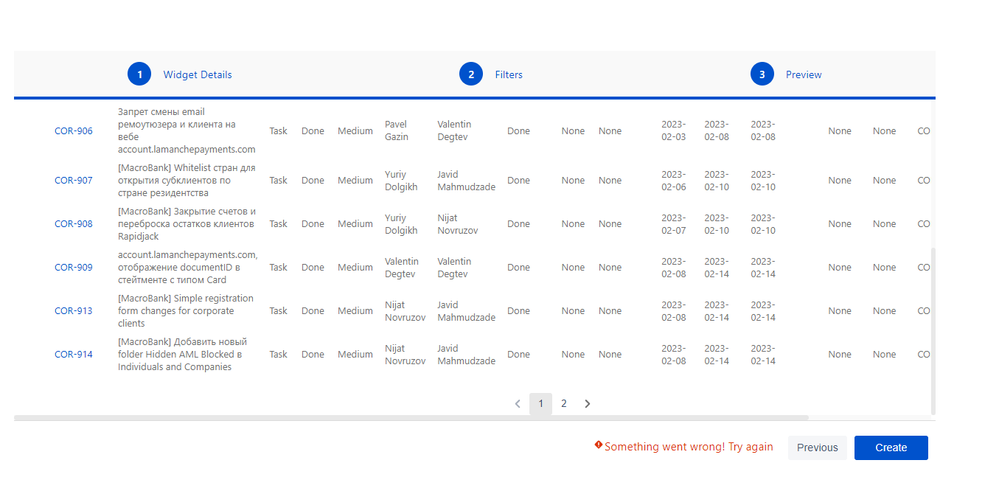
Task: Click the Task type cell of COR-914
Action: coord(278,354)
